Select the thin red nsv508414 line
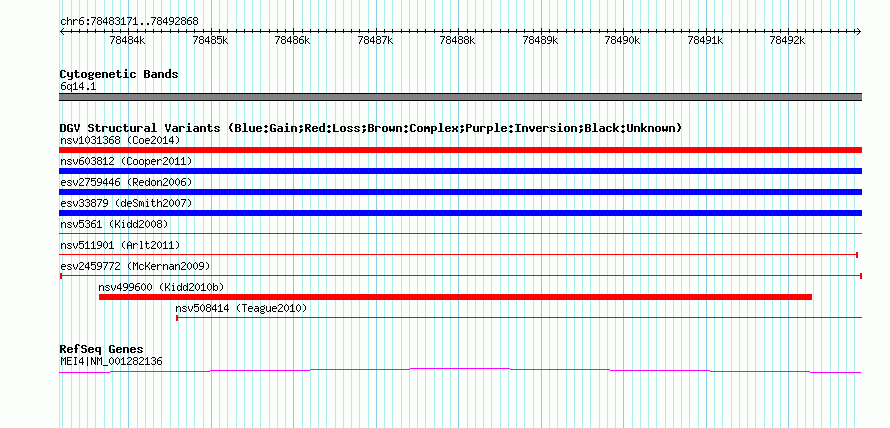The height and width of the screenshot is (428, 890). 519,318
